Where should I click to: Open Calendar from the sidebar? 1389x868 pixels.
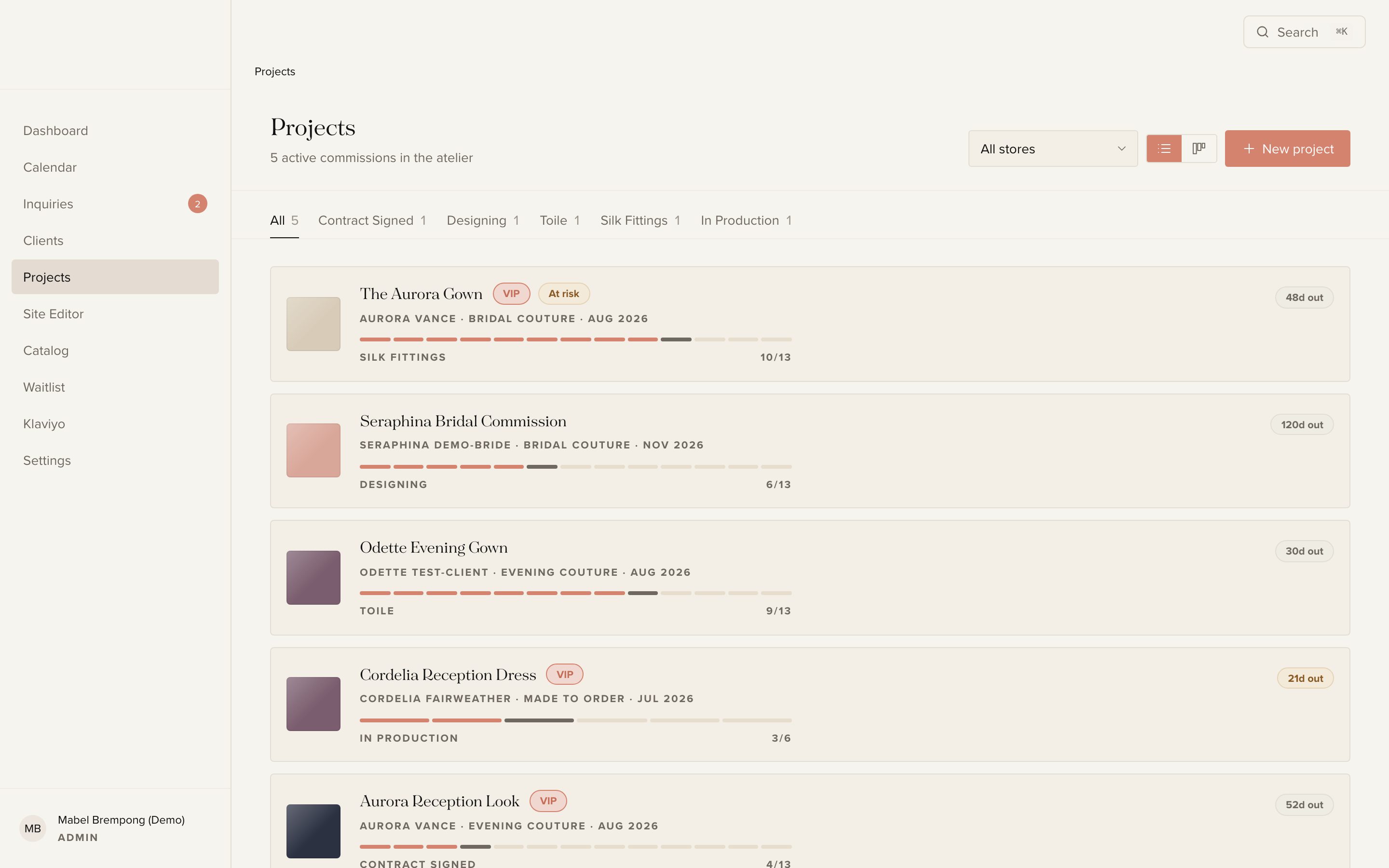coord(115,168)
